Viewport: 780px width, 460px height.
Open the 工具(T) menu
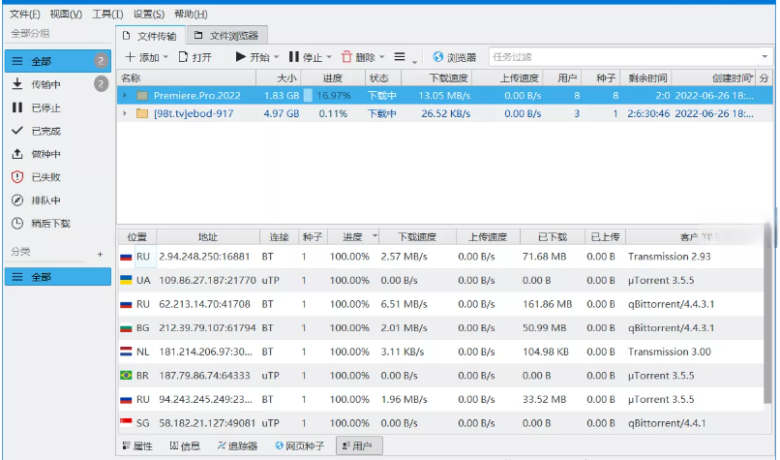[x=107, y=14]
